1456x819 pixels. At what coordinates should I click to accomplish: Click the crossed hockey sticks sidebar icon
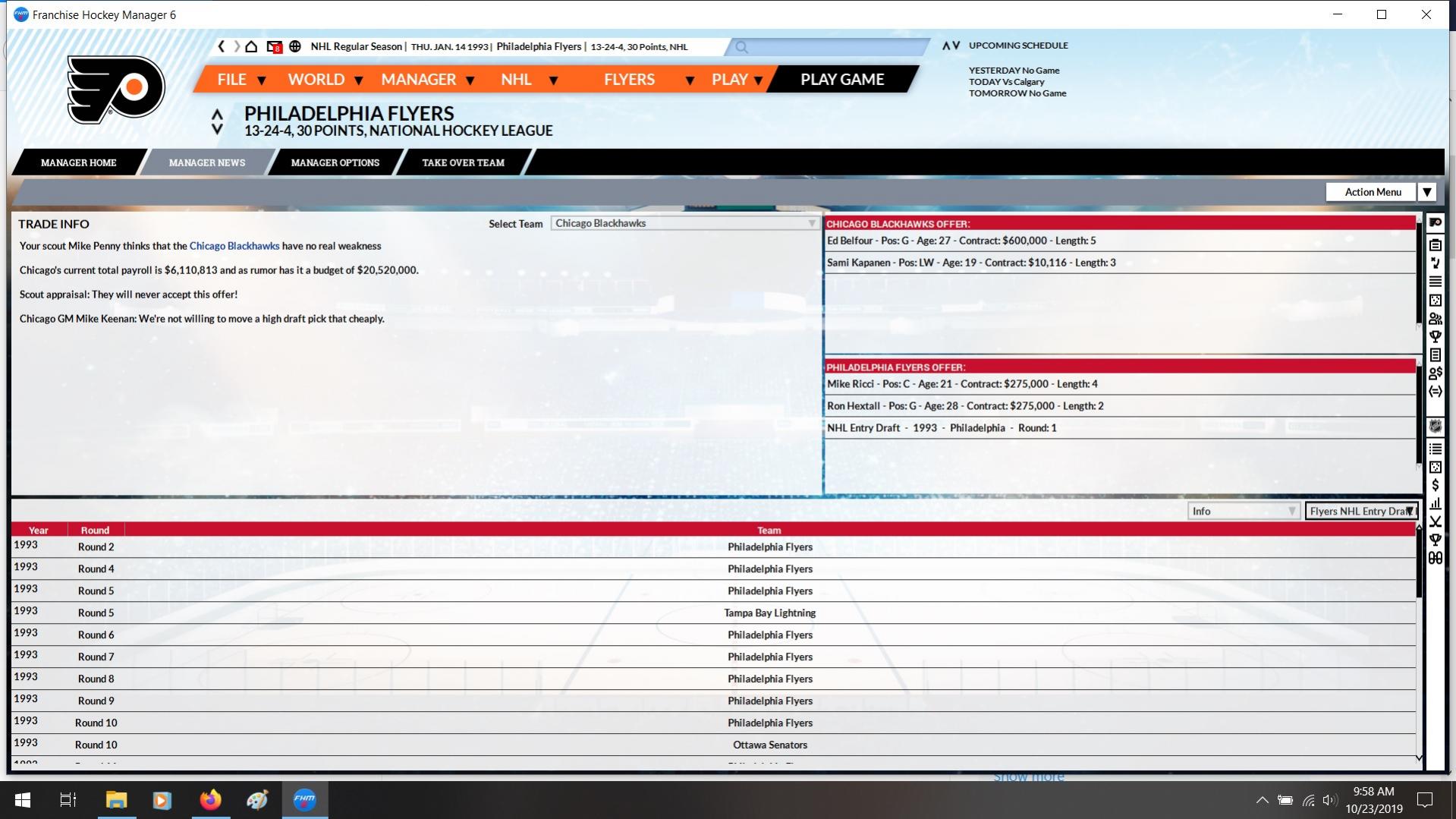pos(1435,522)
